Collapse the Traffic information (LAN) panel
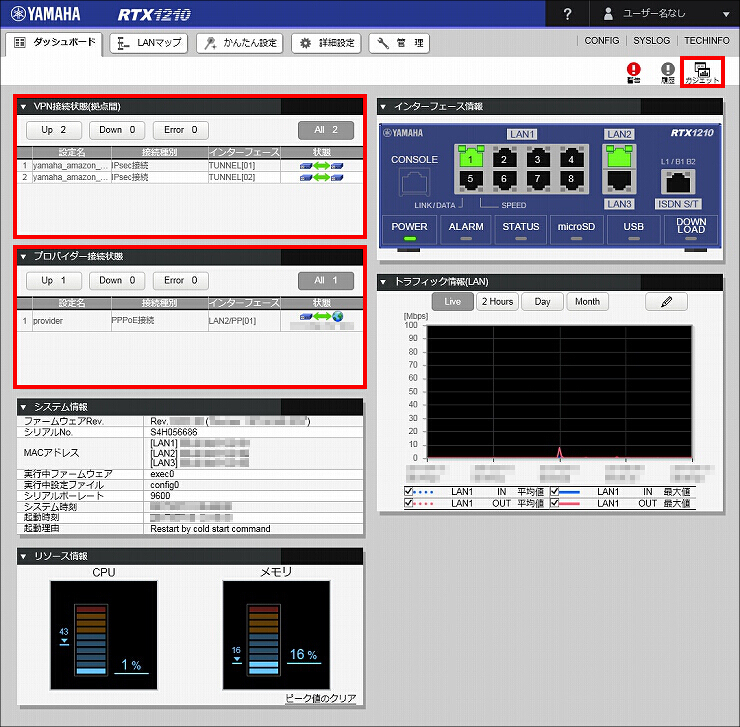The image size is (740, 727). pos(383,282)
